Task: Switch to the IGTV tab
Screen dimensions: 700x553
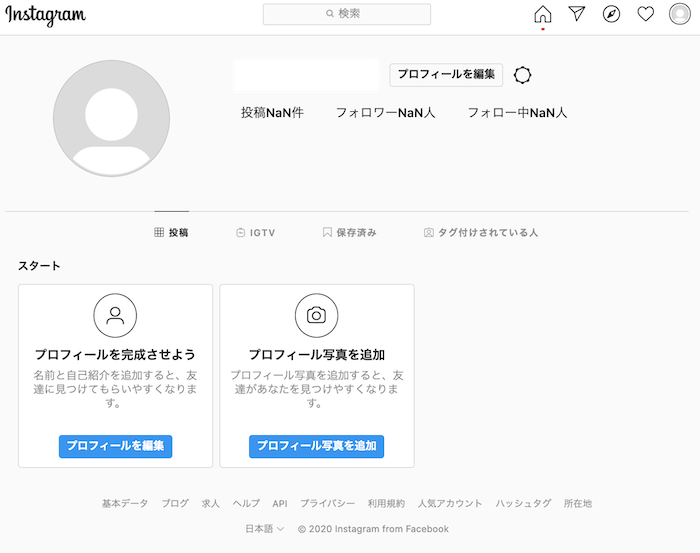Action: pyautogui.click(x=255, y=233)
